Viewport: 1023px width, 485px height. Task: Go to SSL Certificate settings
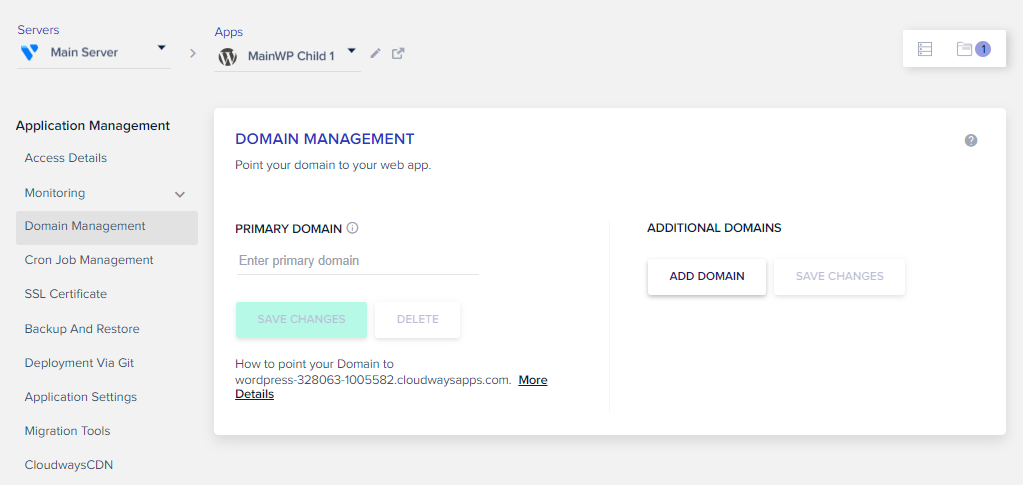[x=65, y=294]
